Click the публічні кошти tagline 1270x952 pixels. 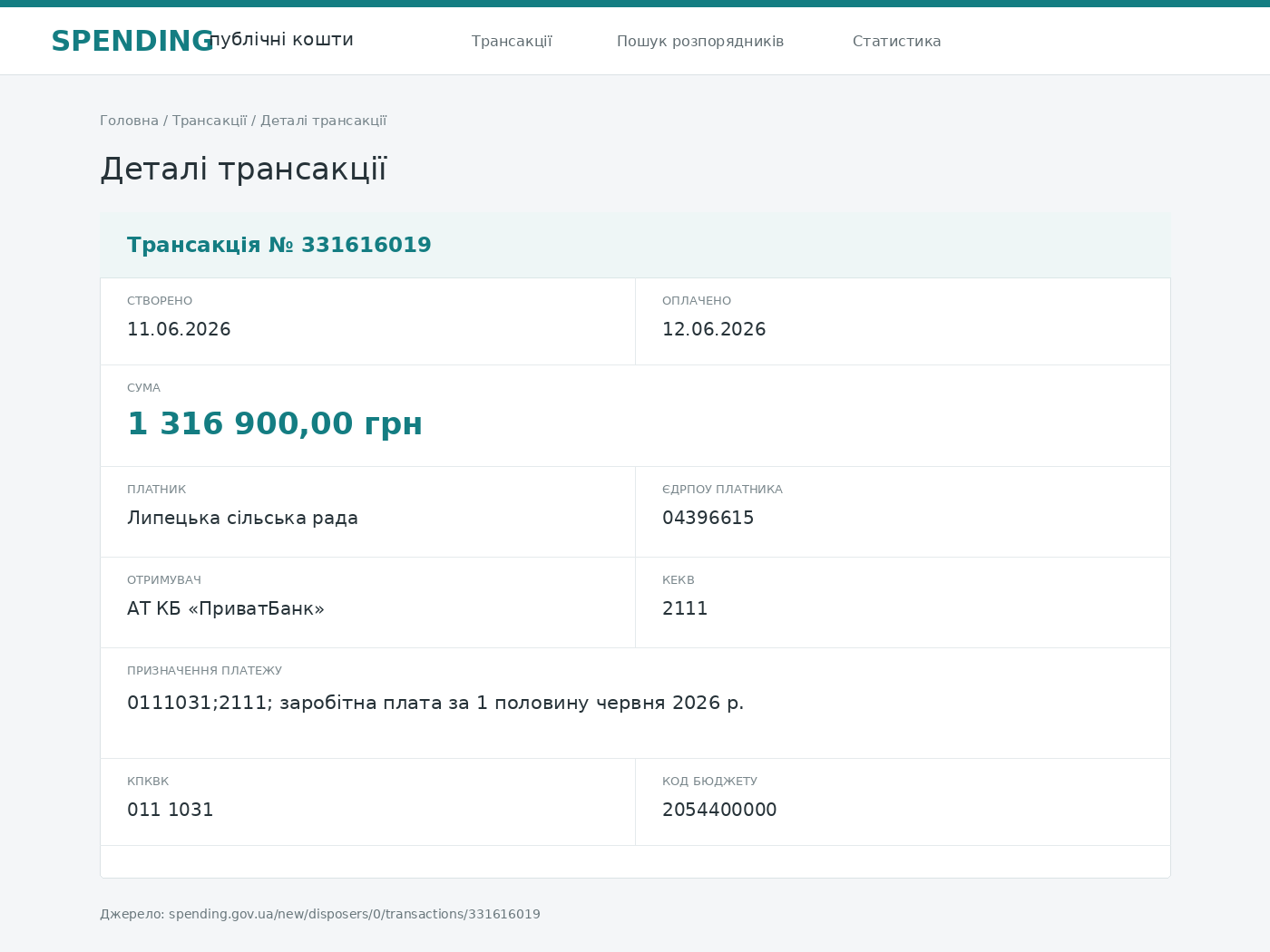280,39
